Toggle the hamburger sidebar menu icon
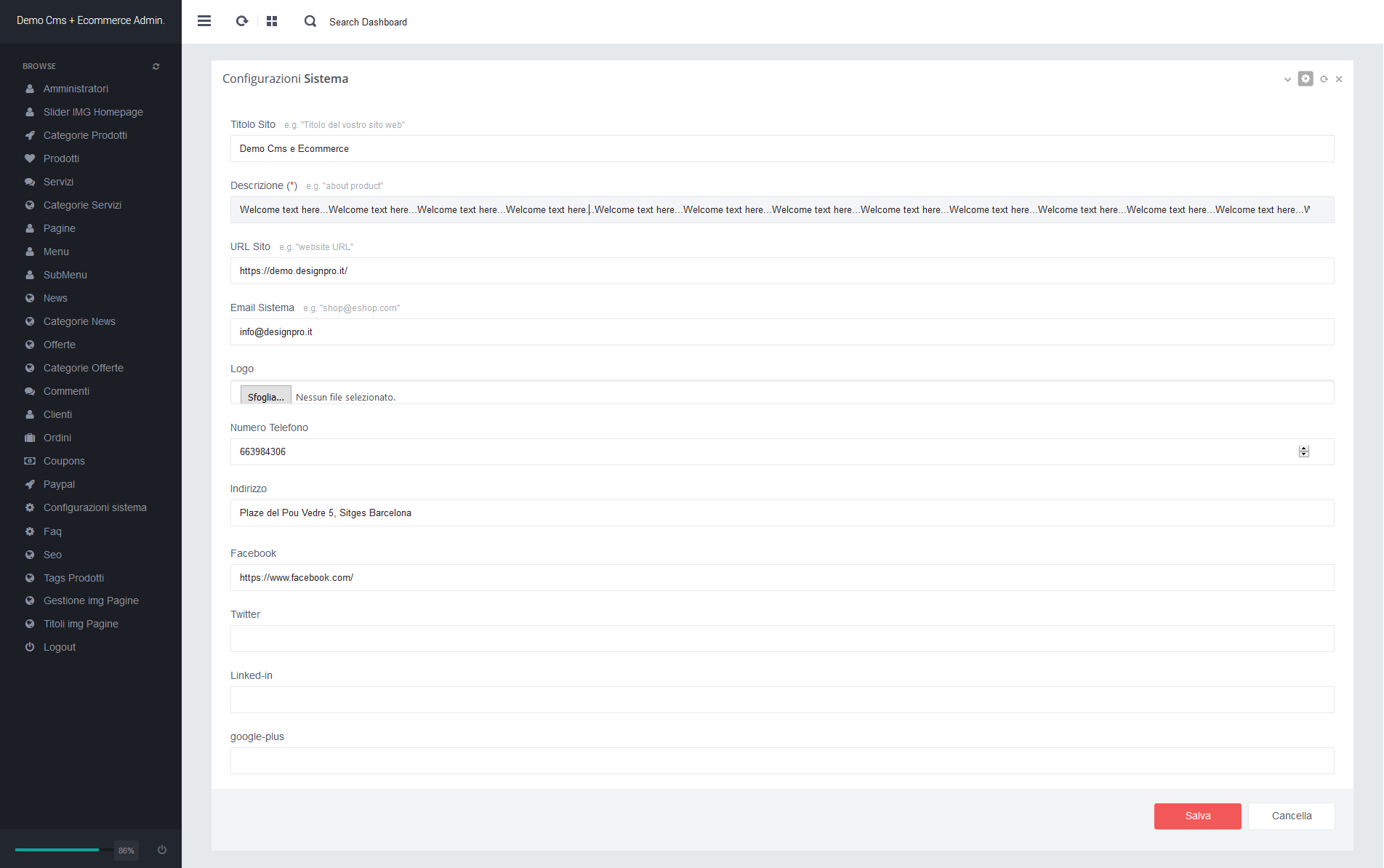The height and width of the screenshot is (868, 1384). 204,21
